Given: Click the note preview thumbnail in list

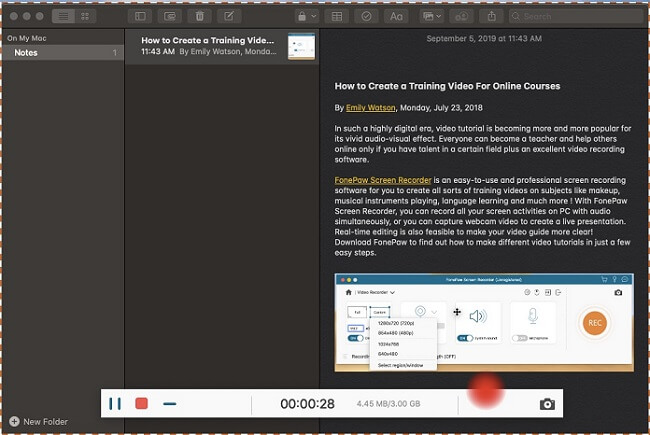Looking at the screenshot, I should click(301, 46).
